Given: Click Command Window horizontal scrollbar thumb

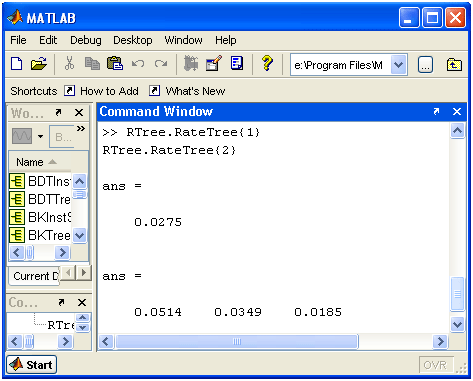Looking at the screenshot, I should (237, 342).
